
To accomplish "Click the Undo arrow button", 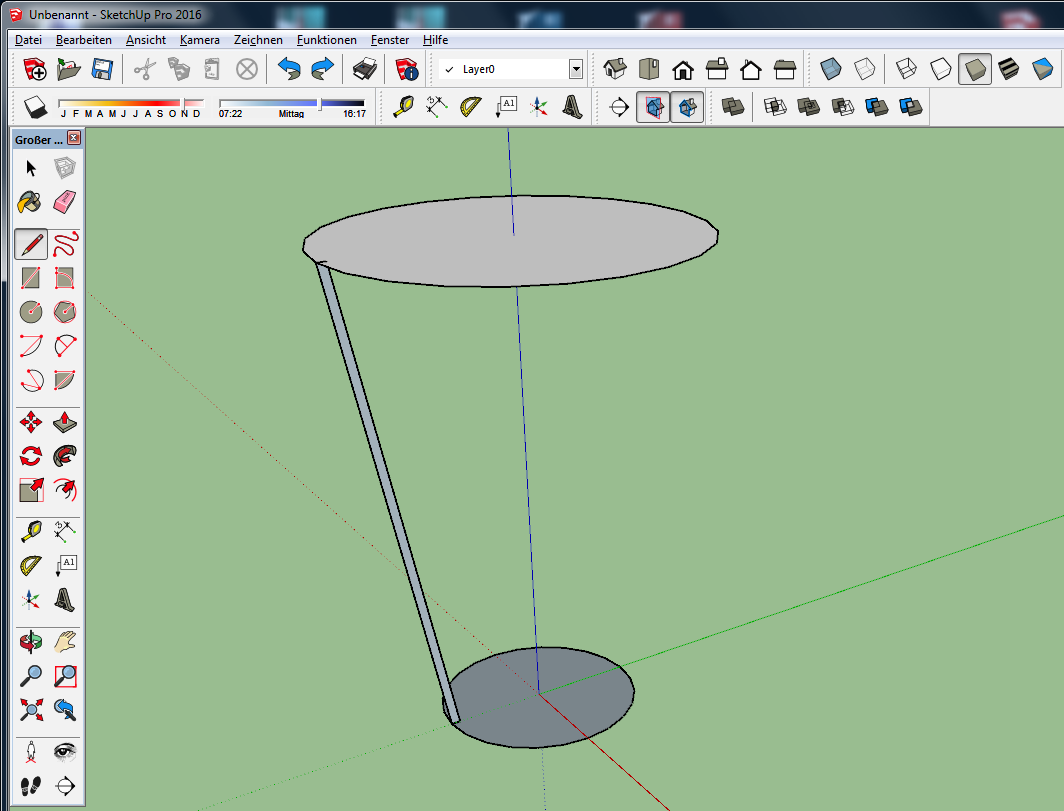I will coord(289,69).
